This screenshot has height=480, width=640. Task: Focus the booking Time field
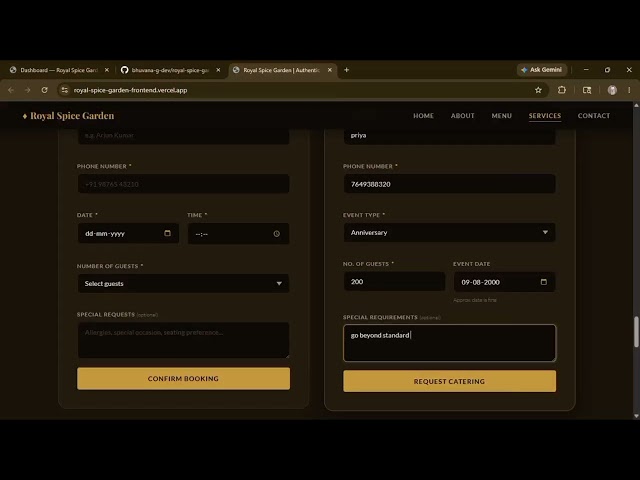238,234
